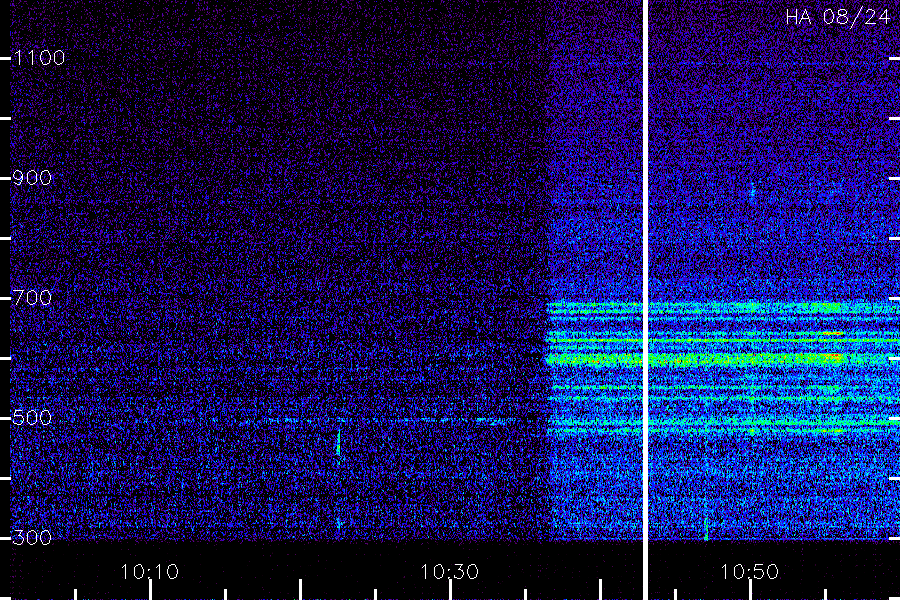The height and width of the screenshot is (600, 900).
Task: Click the 10:50 time axis label
Action: [750, 572]
